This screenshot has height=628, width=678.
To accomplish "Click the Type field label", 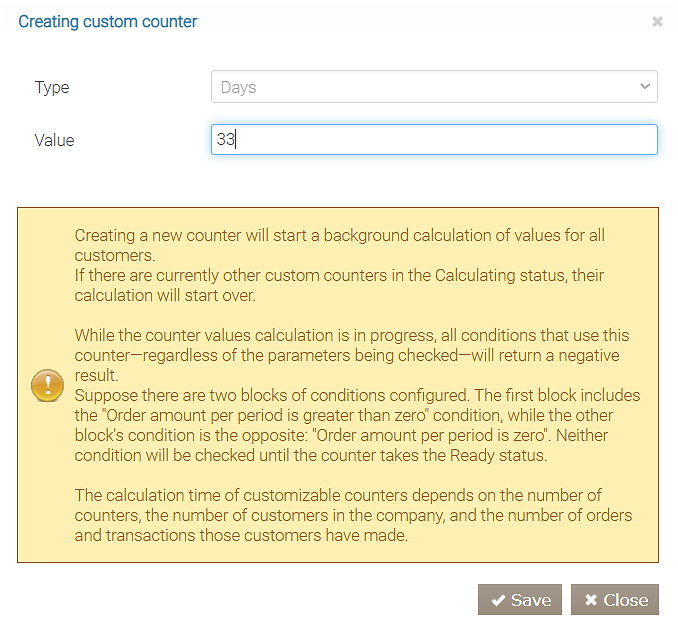I will point(50,87).
